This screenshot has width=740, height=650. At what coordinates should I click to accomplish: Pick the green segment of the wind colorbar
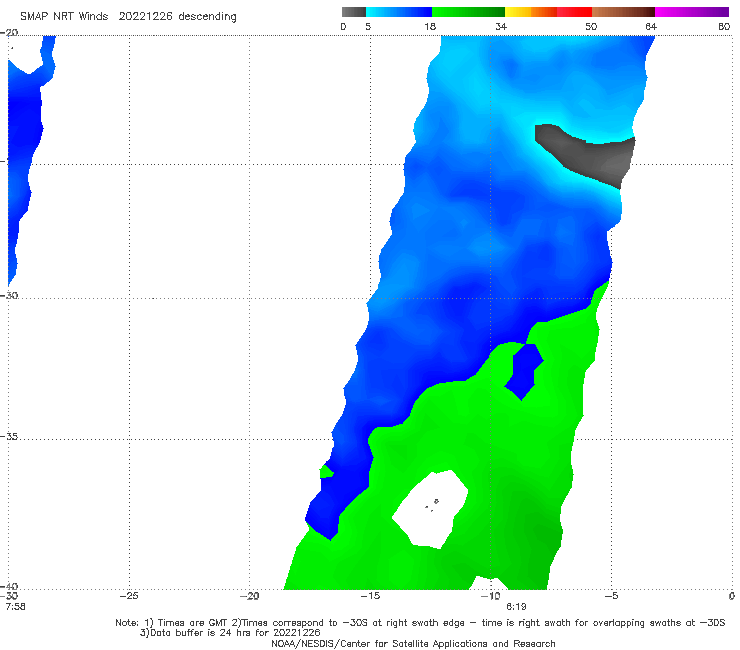click(x=468, y=12)
